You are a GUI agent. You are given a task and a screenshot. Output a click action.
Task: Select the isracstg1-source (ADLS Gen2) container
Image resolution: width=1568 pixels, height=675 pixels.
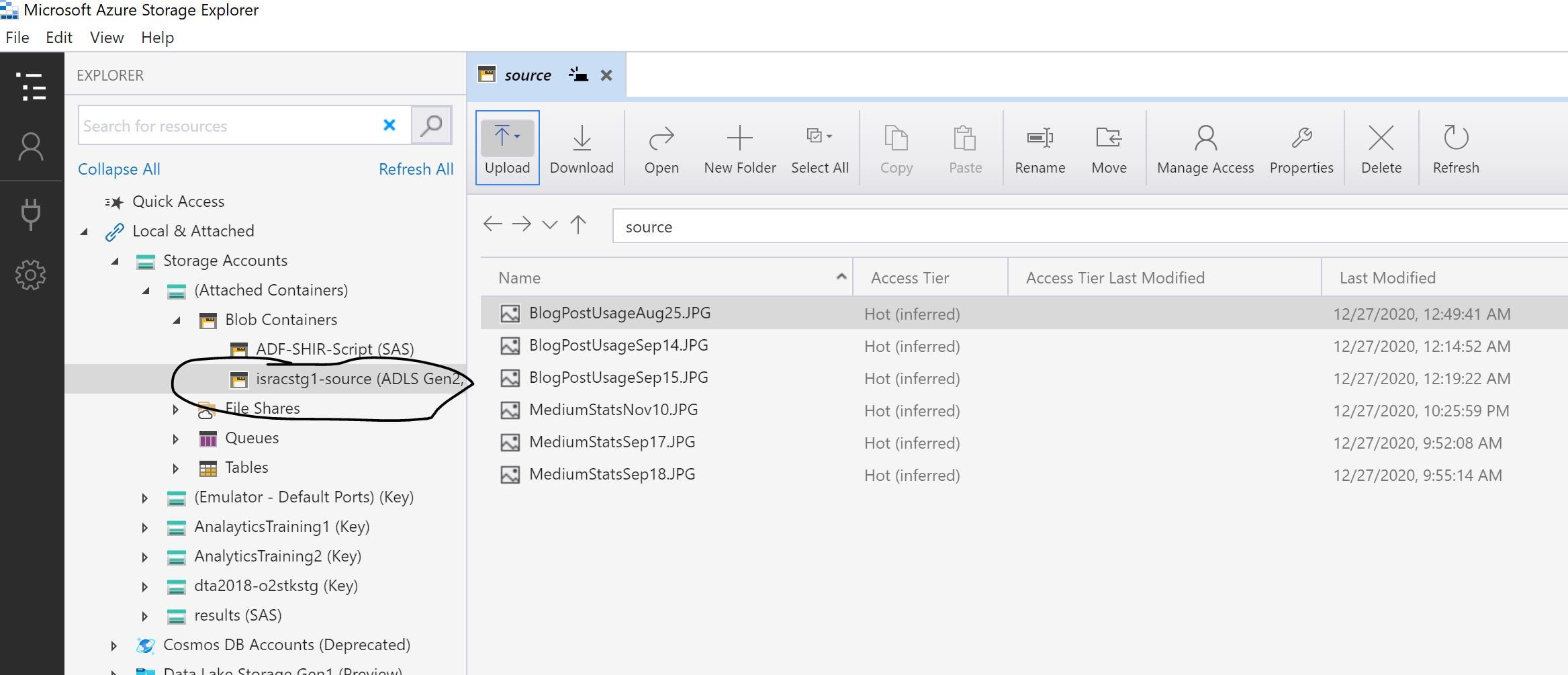click(x=360, y=379)
